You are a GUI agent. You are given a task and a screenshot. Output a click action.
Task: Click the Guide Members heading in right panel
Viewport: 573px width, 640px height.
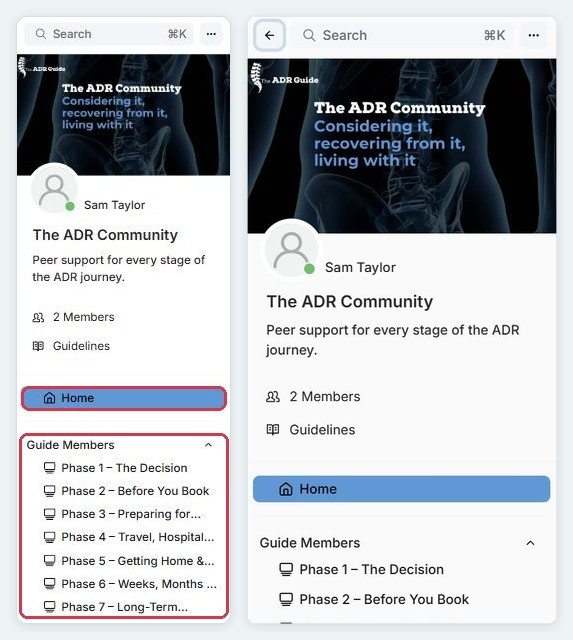click(x=310, y=543)
